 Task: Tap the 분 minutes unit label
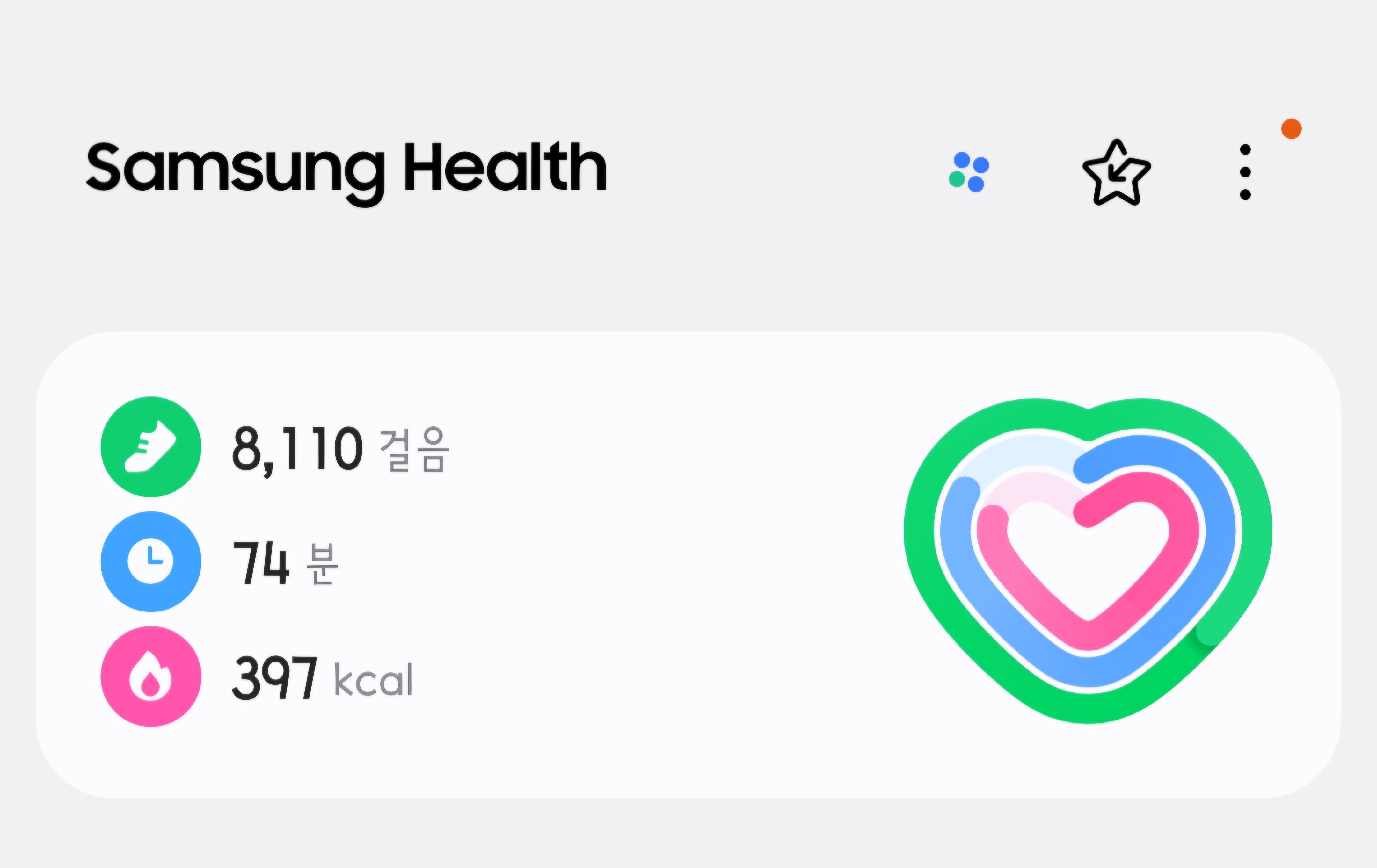[322, 564]
